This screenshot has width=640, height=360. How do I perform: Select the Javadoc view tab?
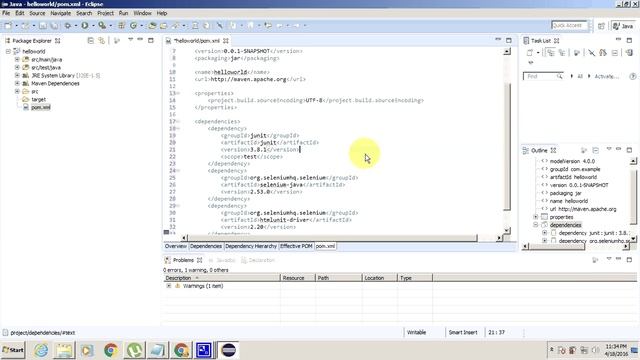[x=222, y=260]
